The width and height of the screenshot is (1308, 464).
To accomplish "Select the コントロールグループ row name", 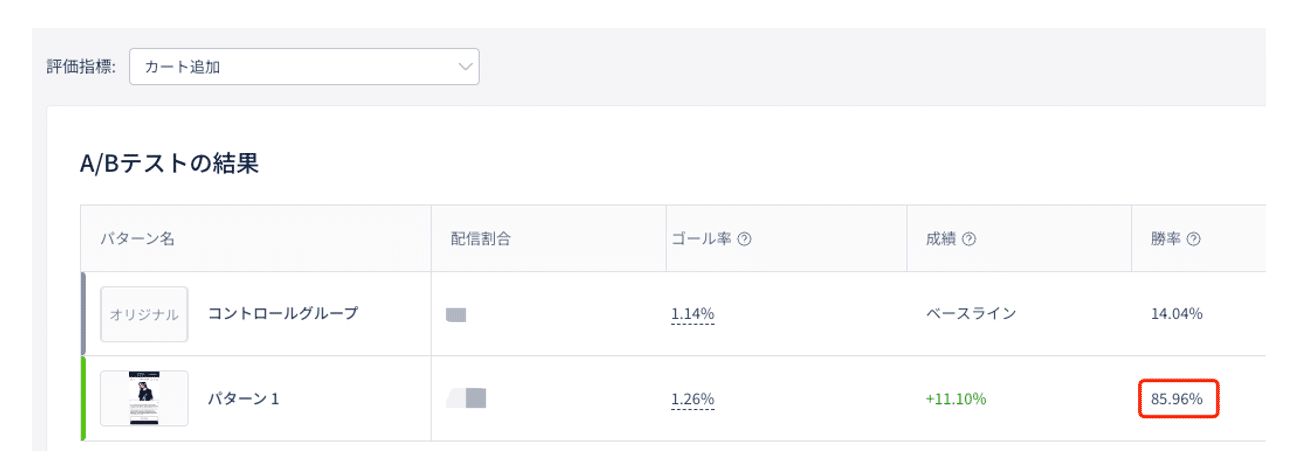I will [x=282, y=314].
